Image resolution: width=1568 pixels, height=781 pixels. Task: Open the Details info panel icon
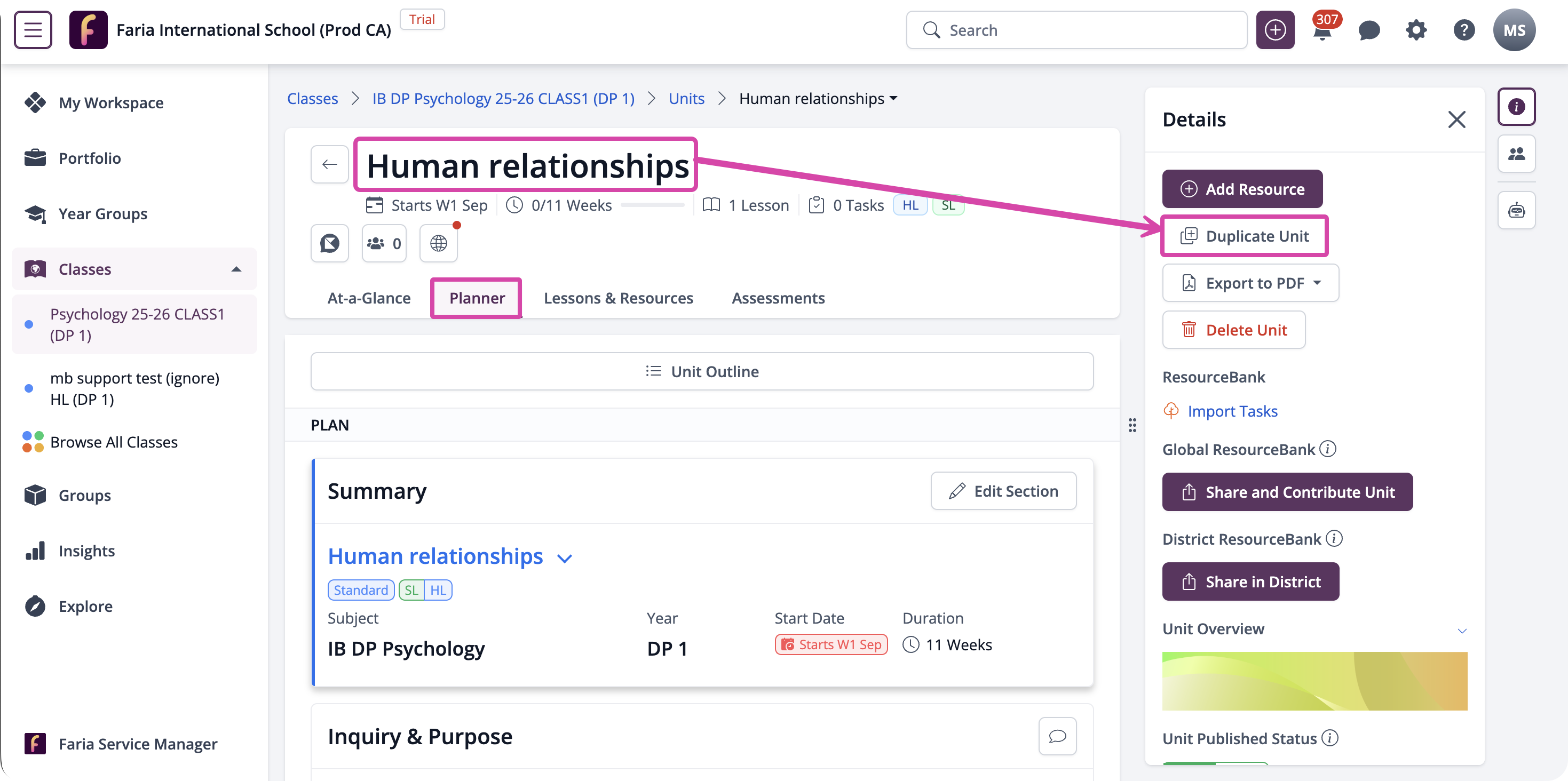[x=1516, y=107]
